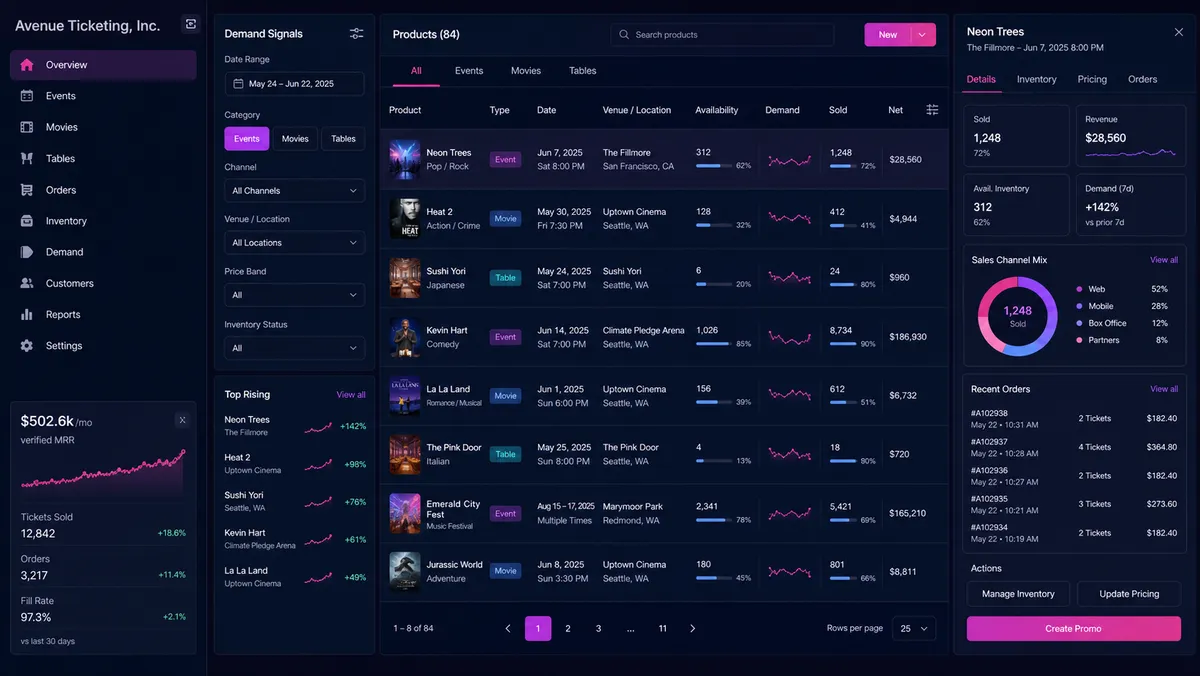Click the Movies film icon in sidebar

pos(27,127)
